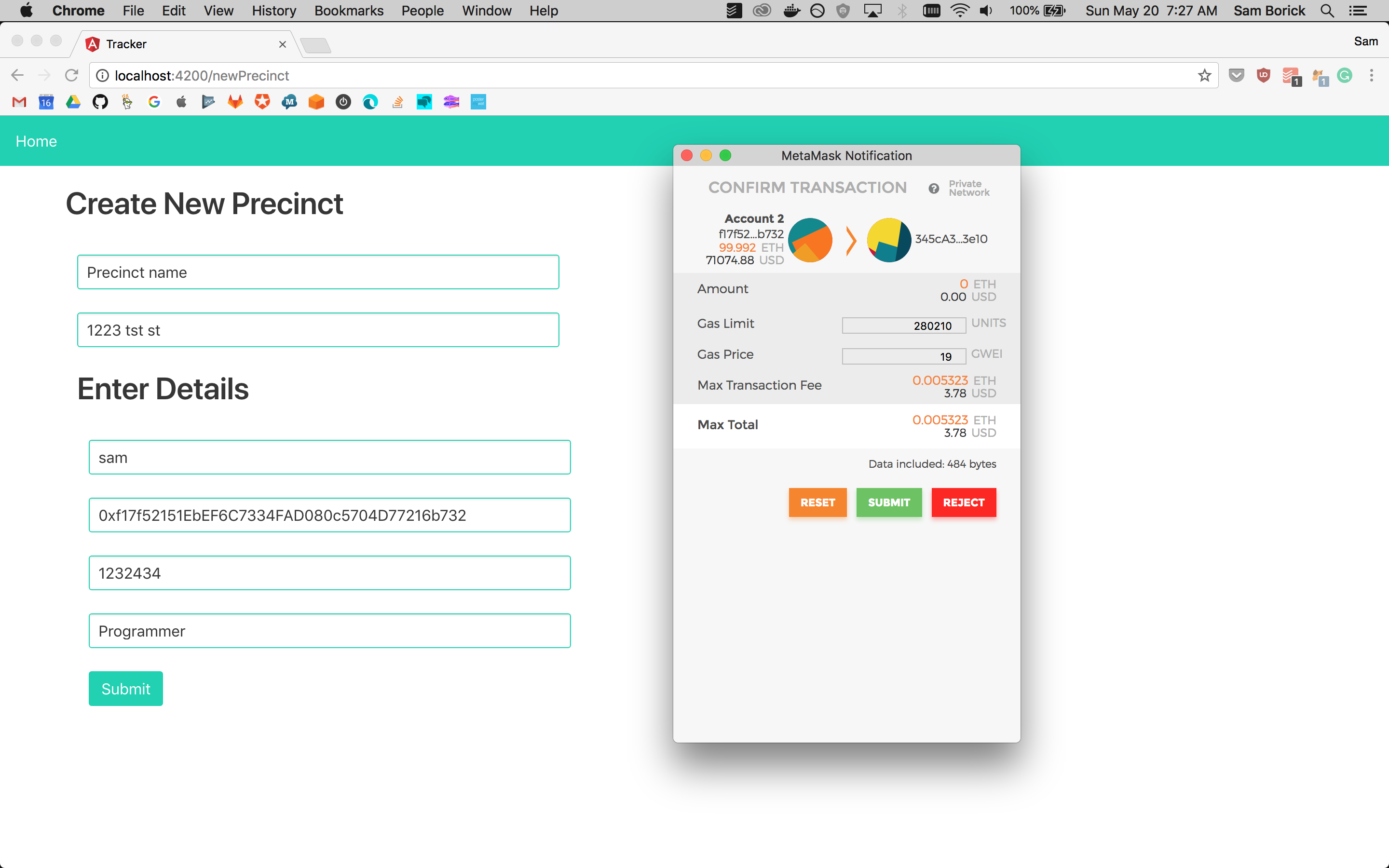Viewport: 1389px width, 868px height.
Task: Open the Bookmarks menu
Action: [x=348, y=11]
